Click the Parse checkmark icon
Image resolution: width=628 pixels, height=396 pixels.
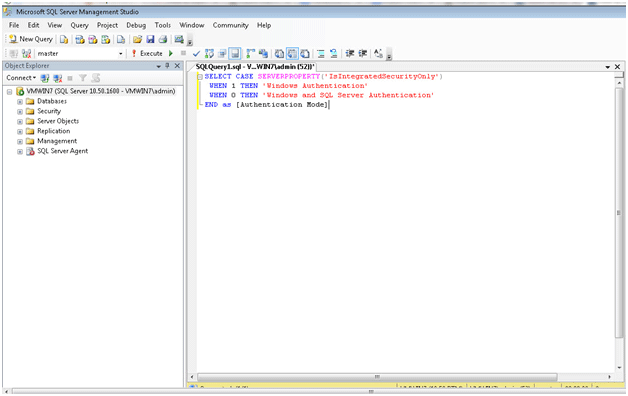pos(196,53)
